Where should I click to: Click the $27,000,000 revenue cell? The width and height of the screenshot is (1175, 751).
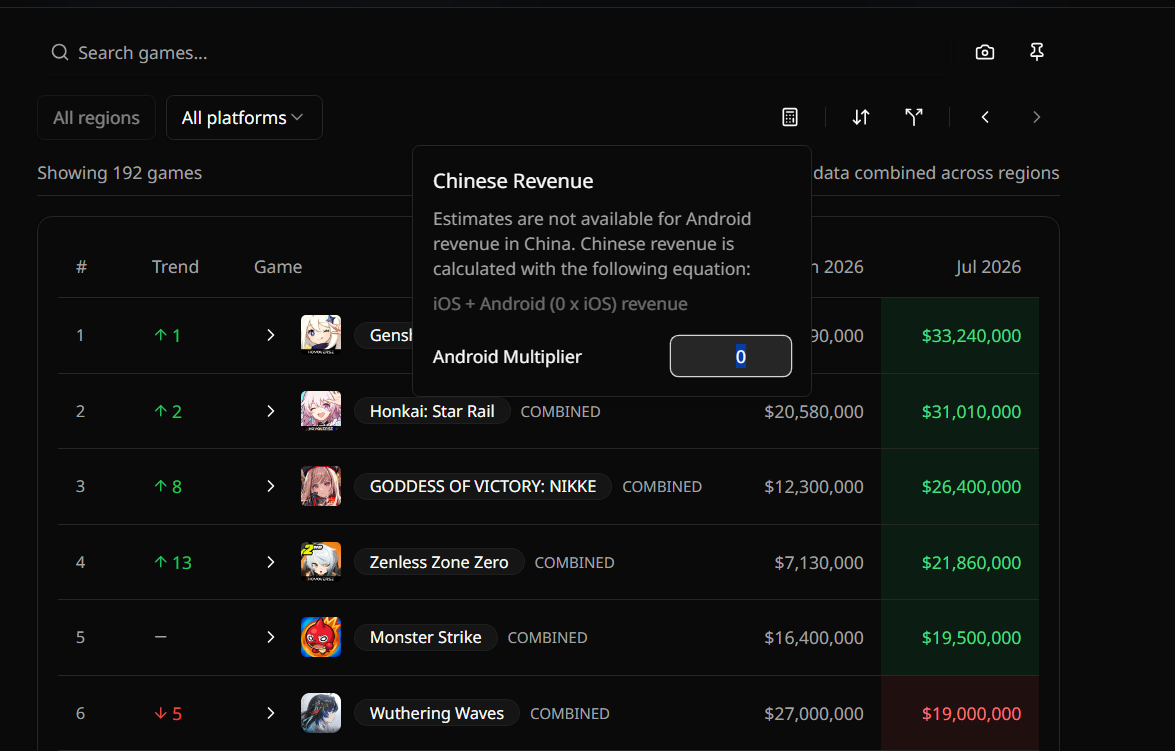coord(814,714)
